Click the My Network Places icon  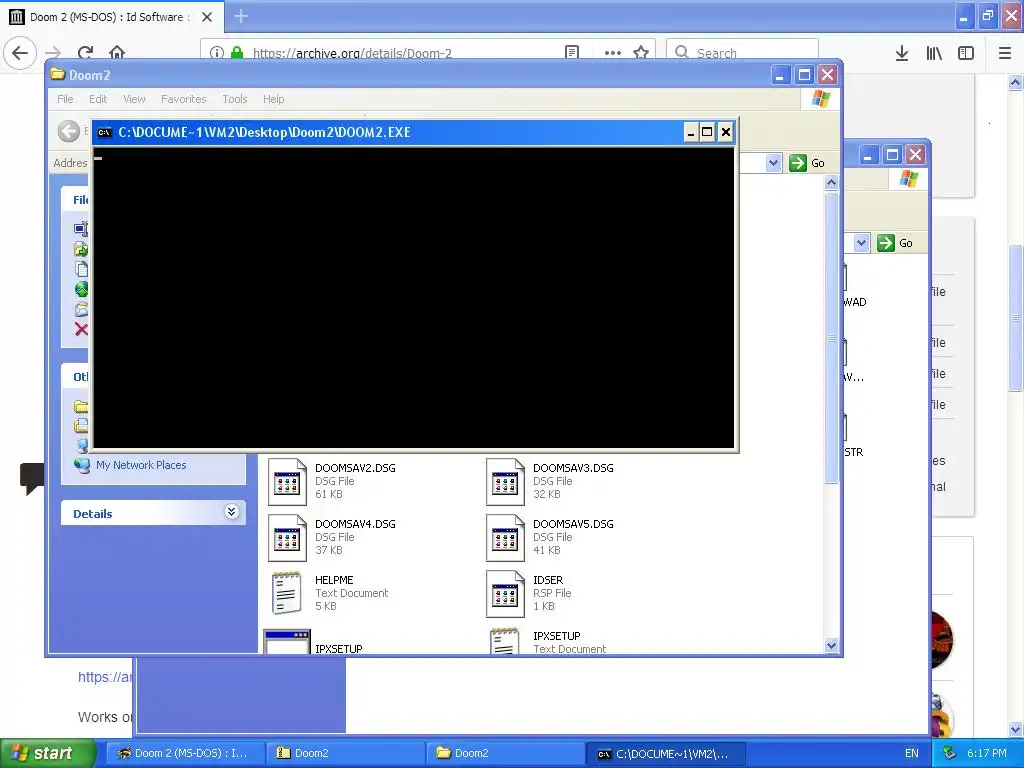click(x=82, y=465)
